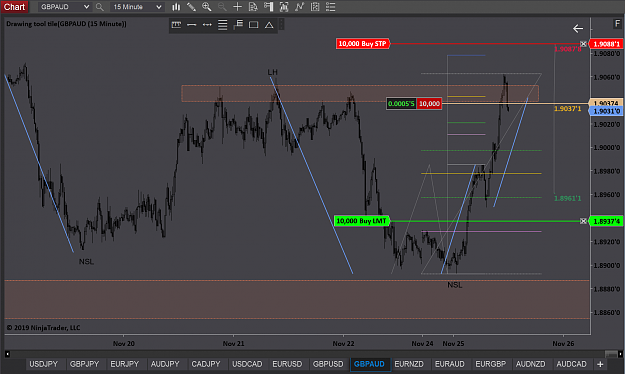Screen dimensions: 625x374
Task: Select the horizontal arrow line tool in tile
Action: point(207,25)
